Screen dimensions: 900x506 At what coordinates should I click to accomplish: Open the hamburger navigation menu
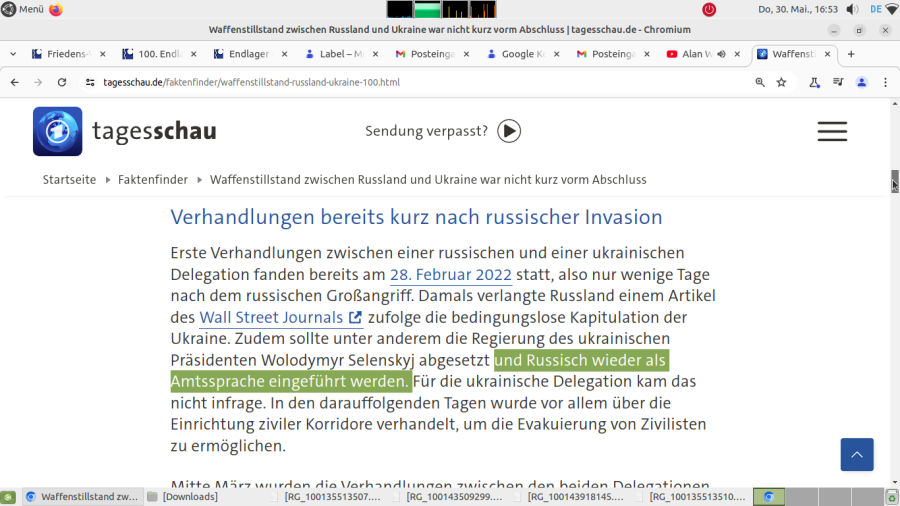(x=831, y=131)
